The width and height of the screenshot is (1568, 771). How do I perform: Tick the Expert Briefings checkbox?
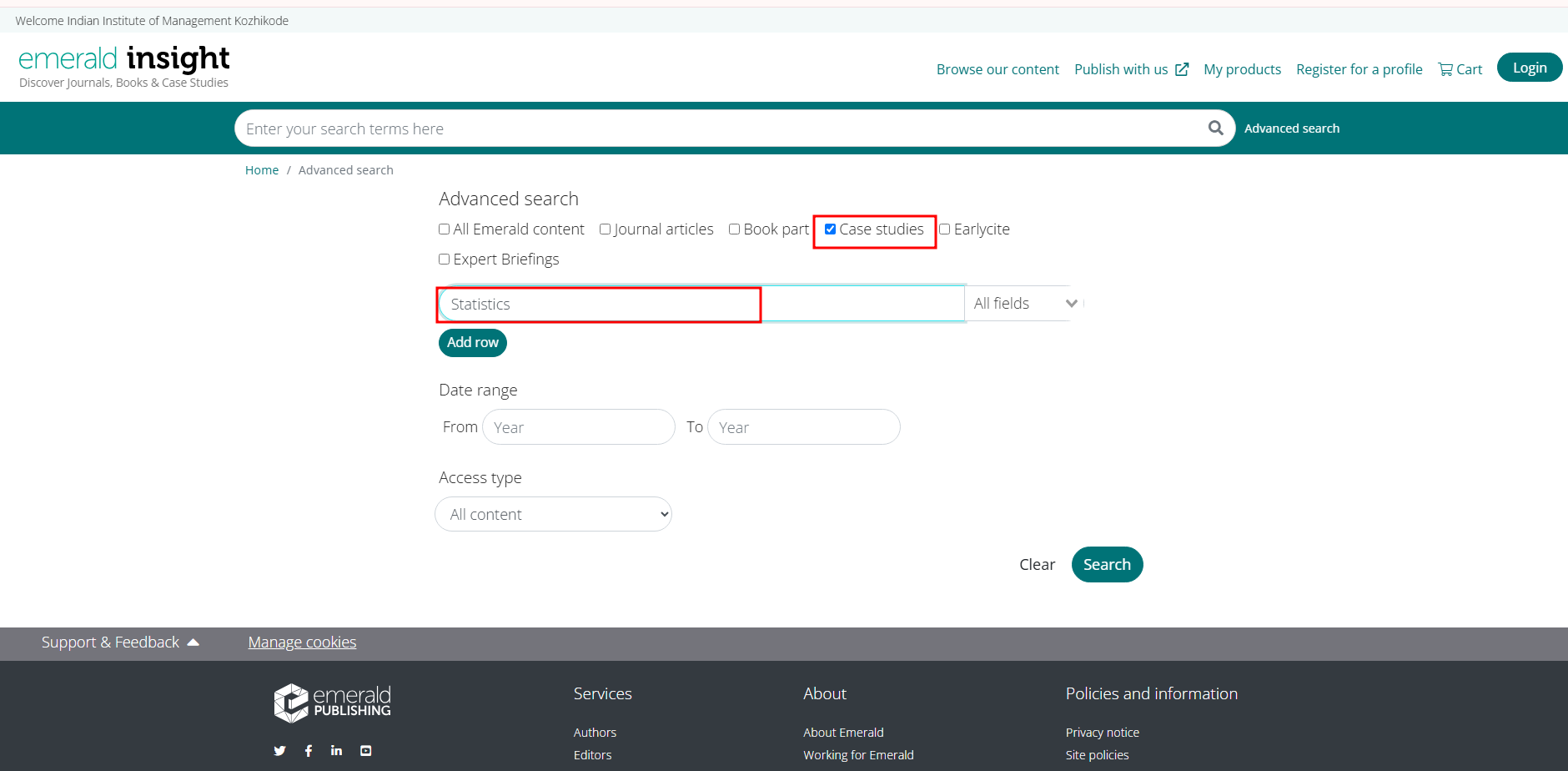point(445,260)
